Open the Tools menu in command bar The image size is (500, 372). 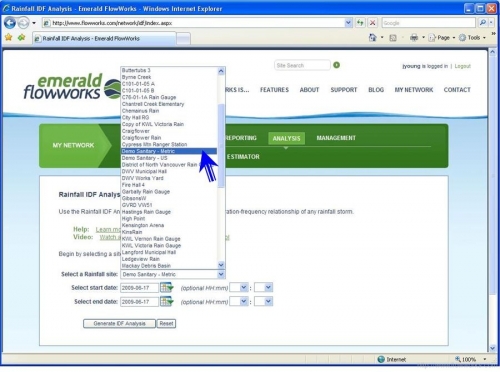(x=472, y=38)
